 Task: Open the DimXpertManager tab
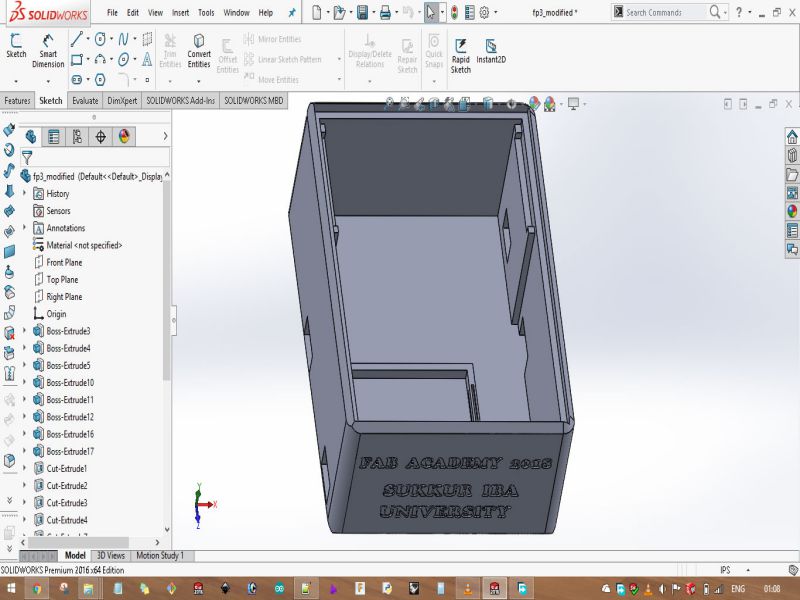coord(101,136)
